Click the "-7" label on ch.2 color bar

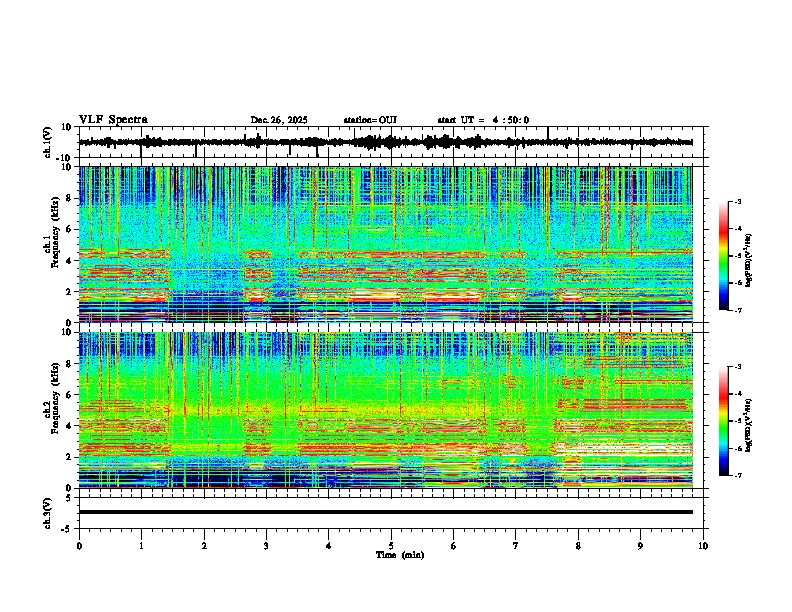pos(738,475)
